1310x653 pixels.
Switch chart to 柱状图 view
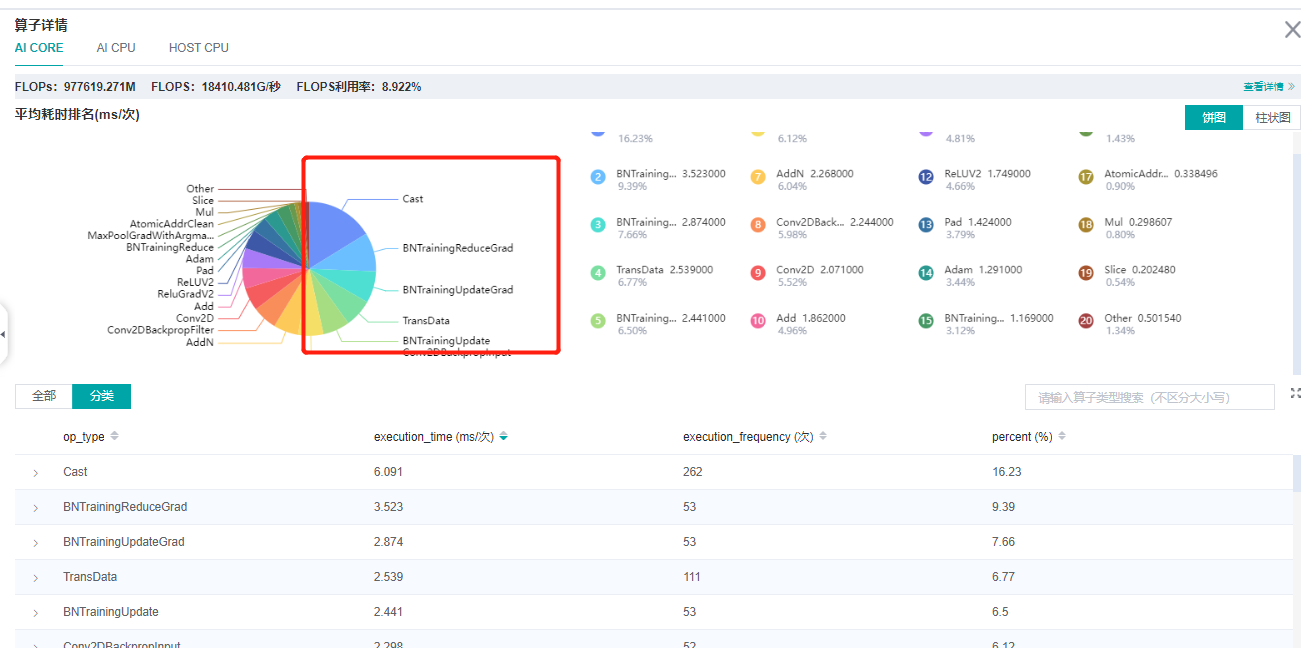tap(1271, 118)
